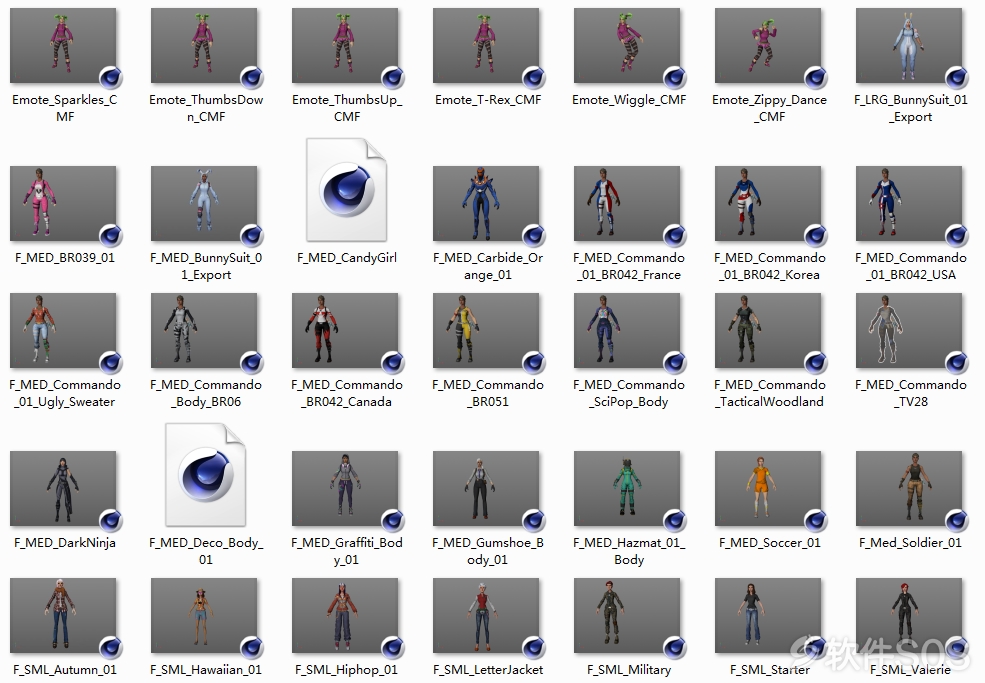Click the file name label F_MED_Commando_BR051
The image size is (985, 683).
[488, 393]
